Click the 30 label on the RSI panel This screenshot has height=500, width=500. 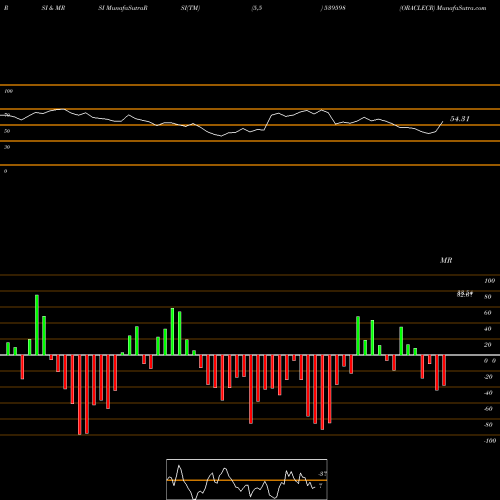(x=7, y=147)
